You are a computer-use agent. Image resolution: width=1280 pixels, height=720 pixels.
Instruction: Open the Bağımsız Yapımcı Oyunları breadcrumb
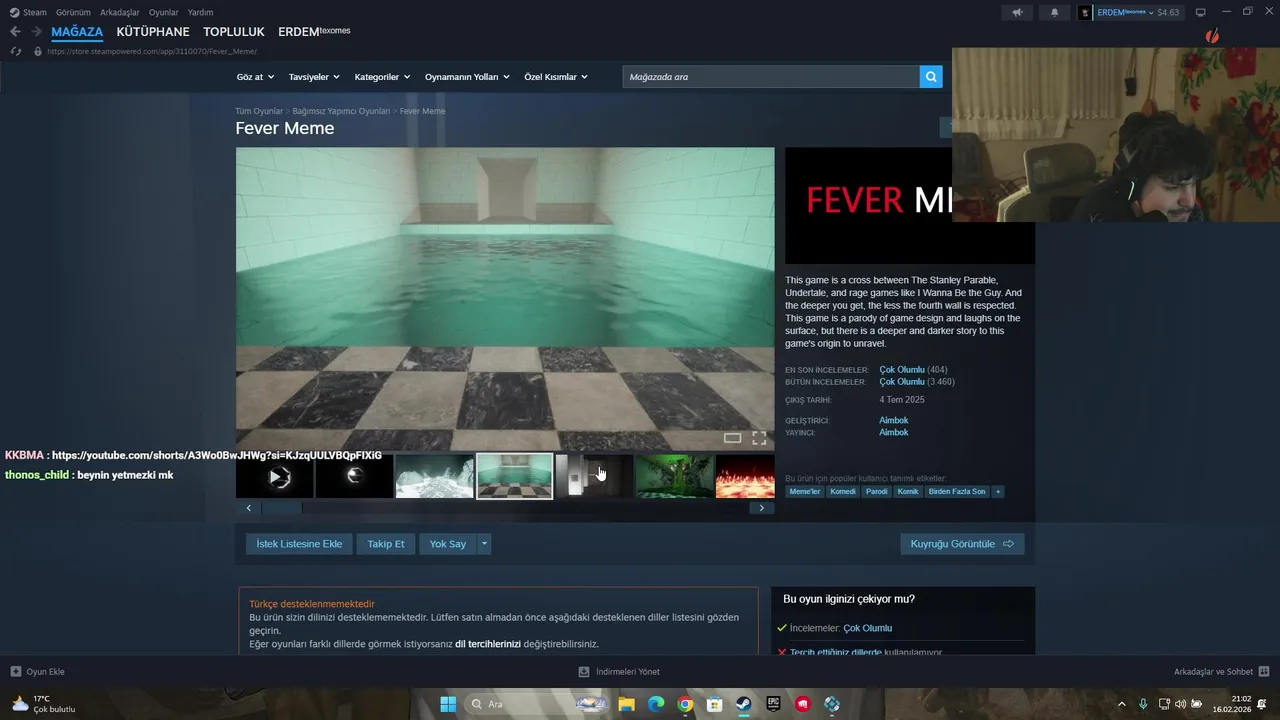tap(341, 111)
